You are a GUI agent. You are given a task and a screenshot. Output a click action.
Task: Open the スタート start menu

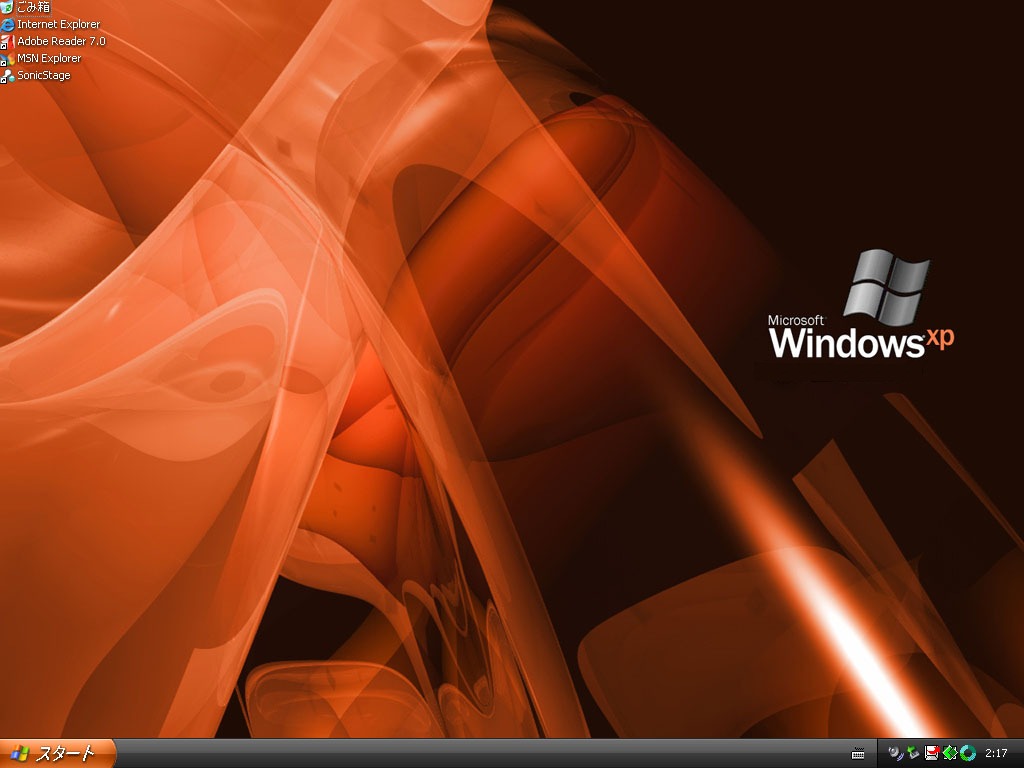[x=57, y=754]
